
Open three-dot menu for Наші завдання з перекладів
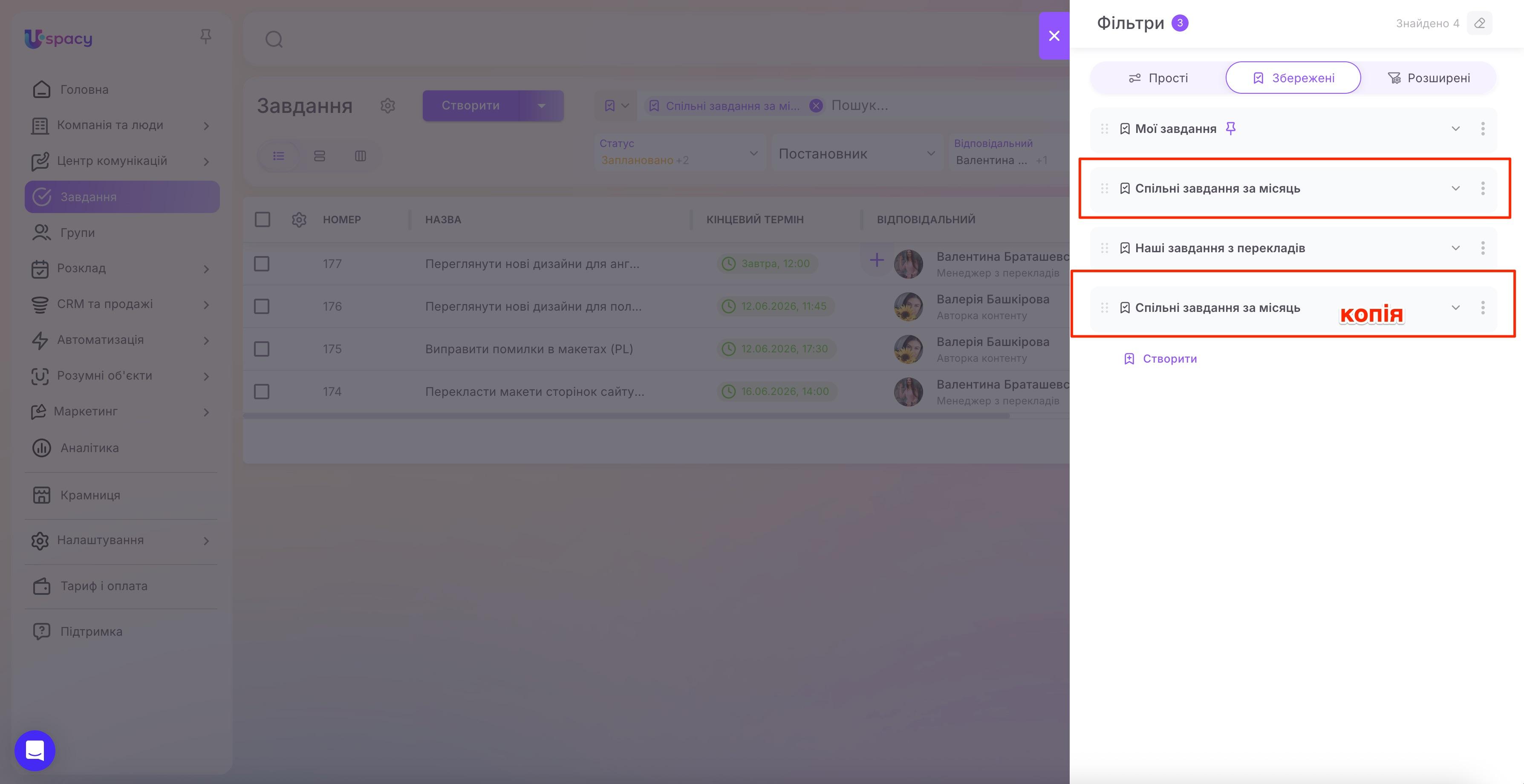pos(1483,248)
